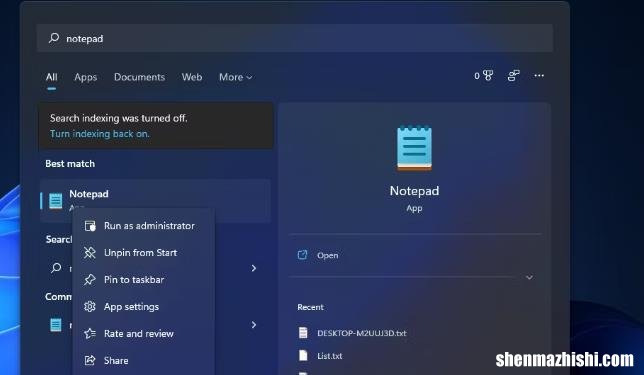Choose Pin to taskbar
Viewport: 644px width, 375px height.
click(143, 280)
